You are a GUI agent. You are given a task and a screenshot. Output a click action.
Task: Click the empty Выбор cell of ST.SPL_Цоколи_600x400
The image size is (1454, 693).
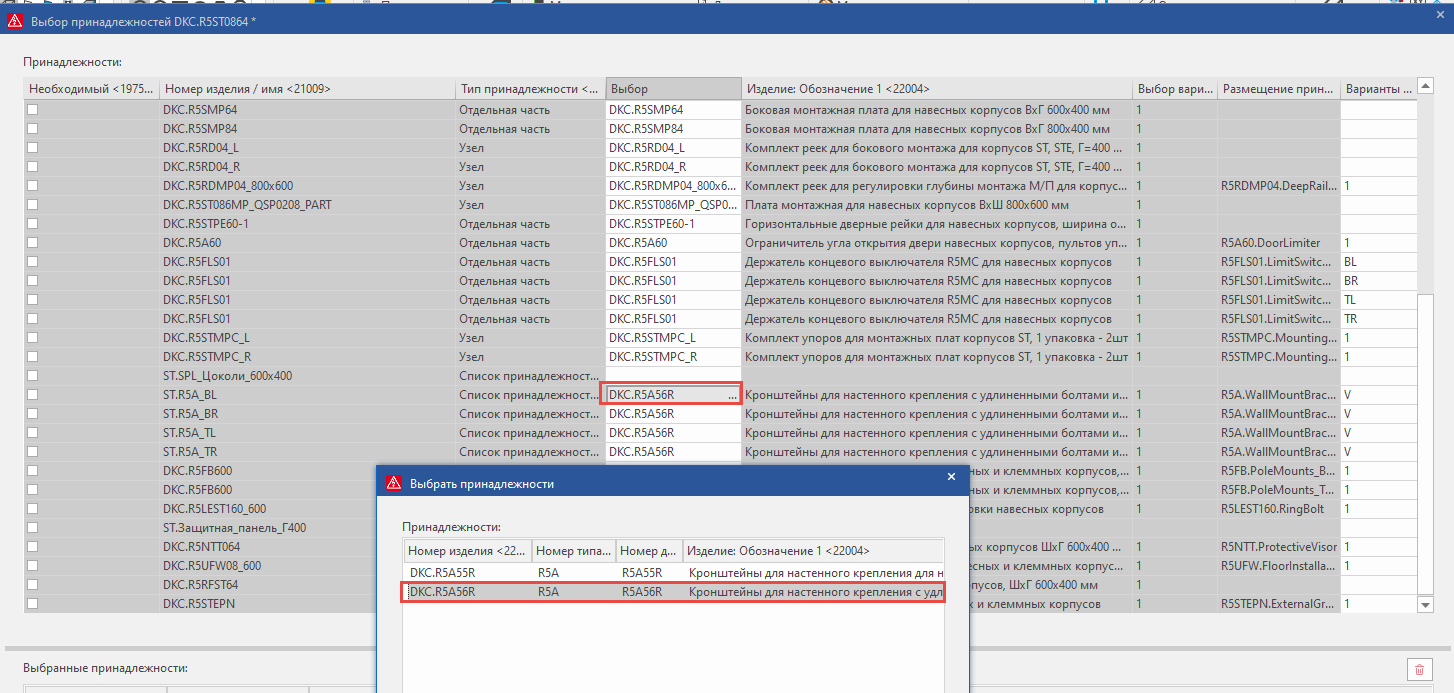673,376
